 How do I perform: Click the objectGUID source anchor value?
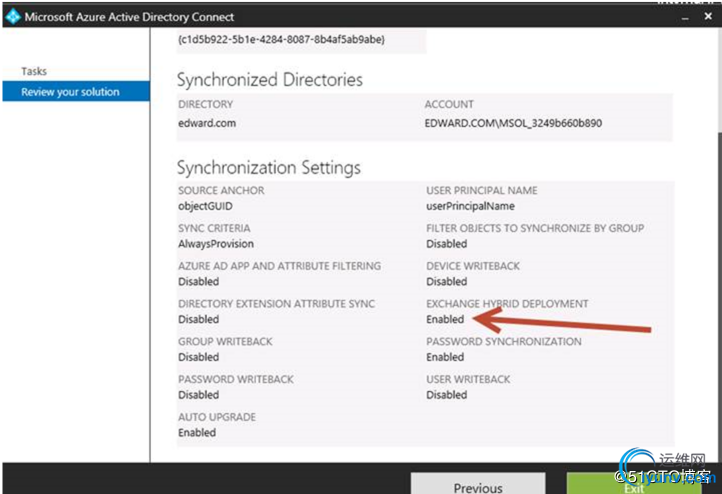205,206
